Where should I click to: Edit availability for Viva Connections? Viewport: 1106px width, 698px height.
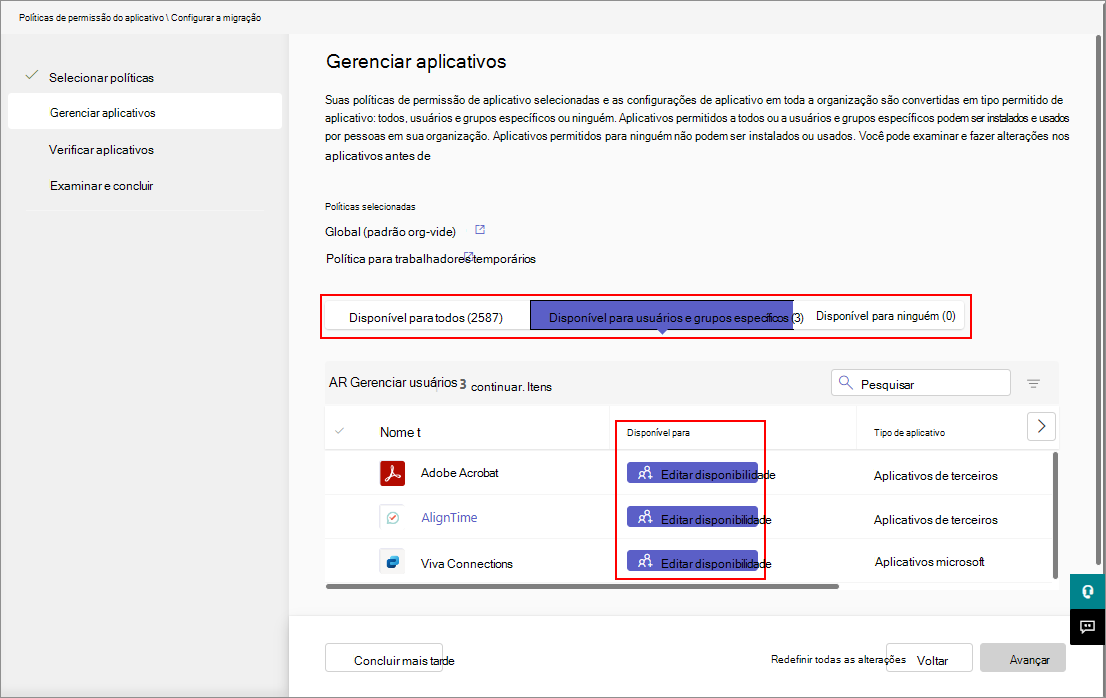(x=692, y=561)
